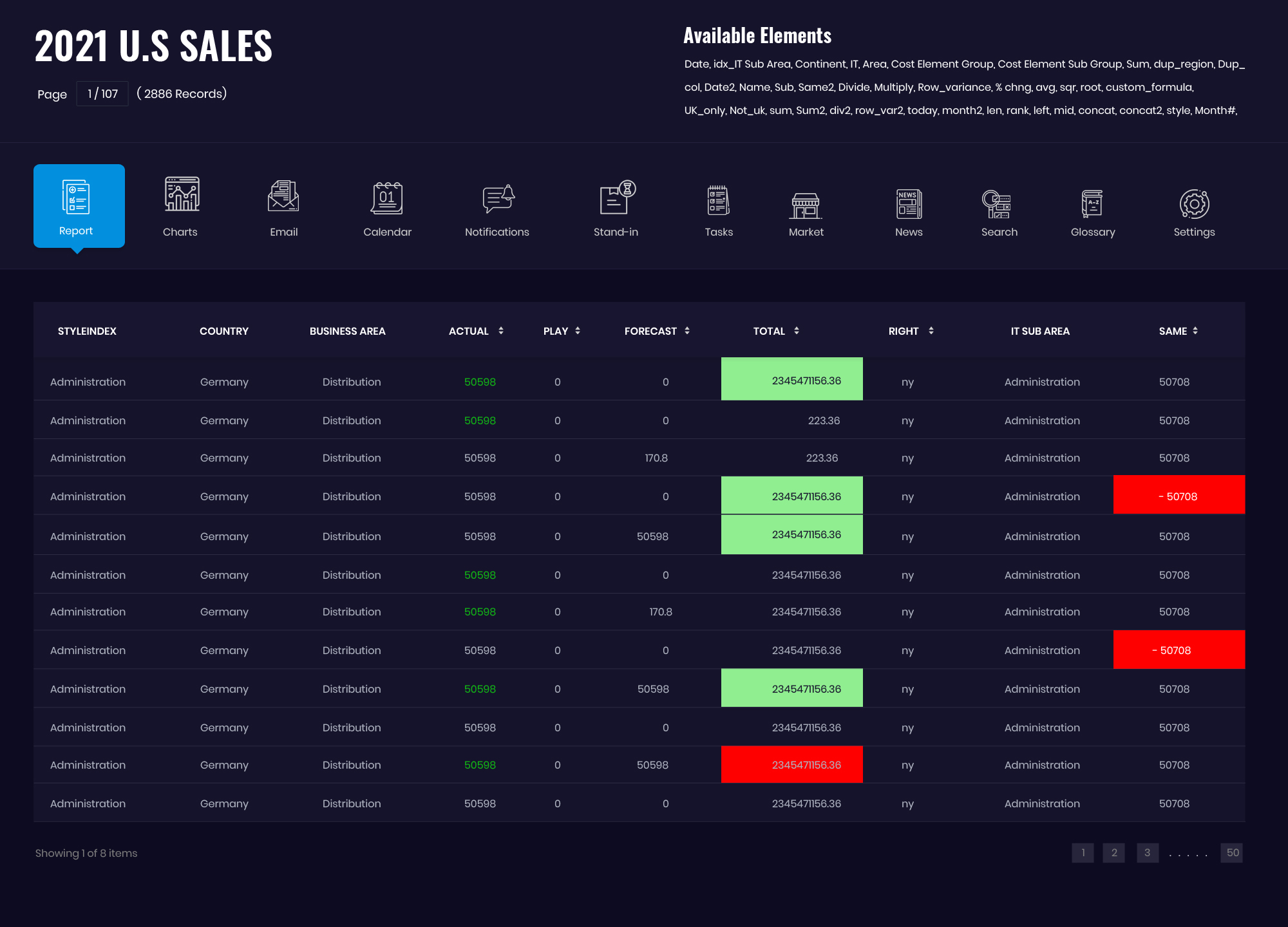Open the News newspaper icon
Screen dimensions: 1288x927
coord(909,204)
